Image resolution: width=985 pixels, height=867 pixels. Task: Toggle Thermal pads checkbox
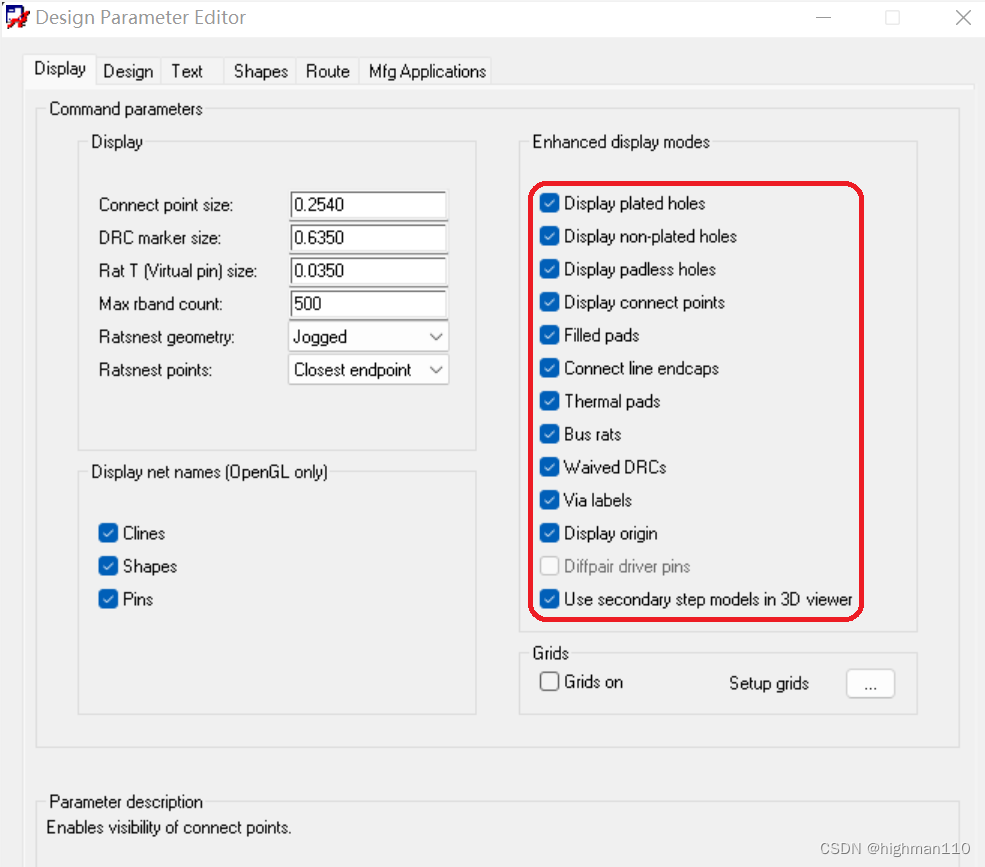coord(549,401)
